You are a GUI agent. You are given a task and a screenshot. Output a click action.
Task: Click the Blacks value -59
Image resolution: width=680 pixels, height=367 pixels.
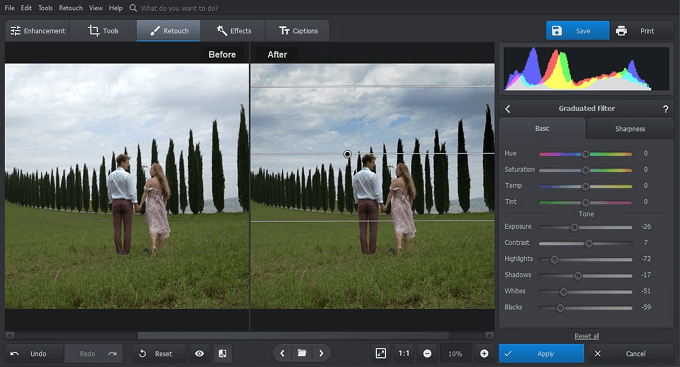tap(646, 307)
